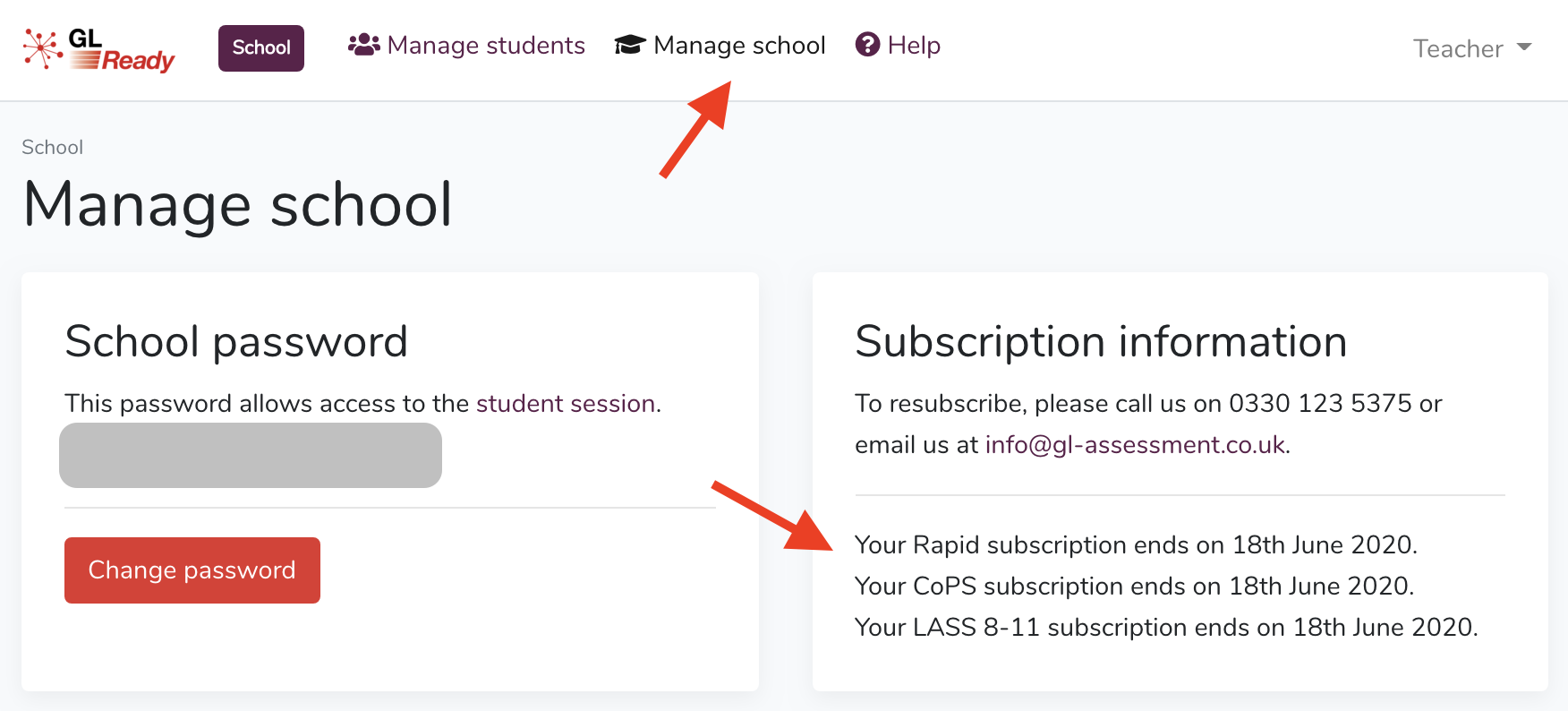This screenshot has height=711, width=1568.
Task: Click the GL Ready starburst logo
Action: [x=43, y=48]
